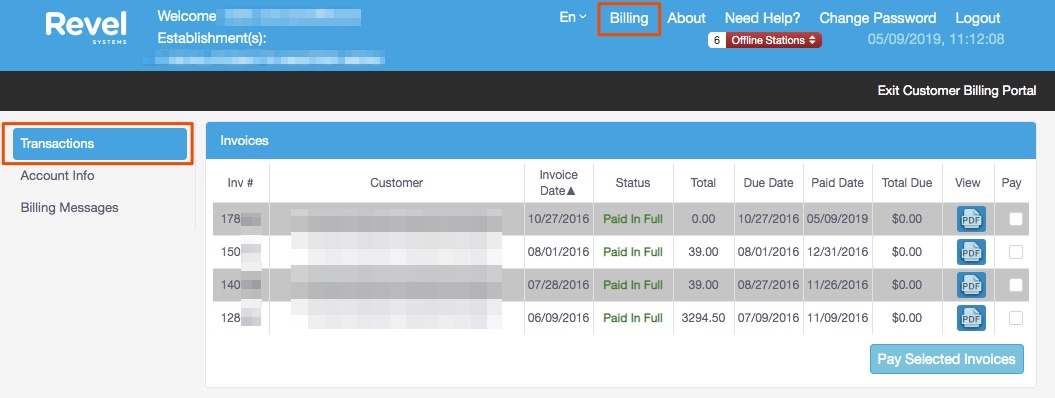Open PDF icon for the 07/28/2016 invoice
Screen dimensions: 1055x398
point(971,285)
